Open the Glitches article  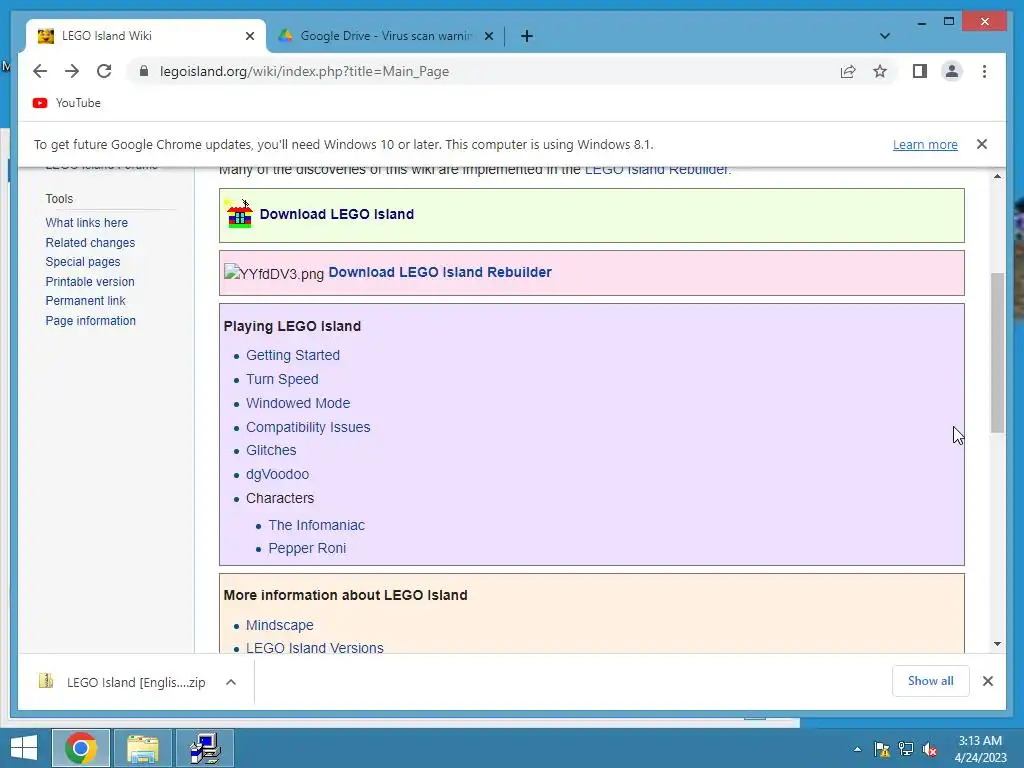point(271,451)
